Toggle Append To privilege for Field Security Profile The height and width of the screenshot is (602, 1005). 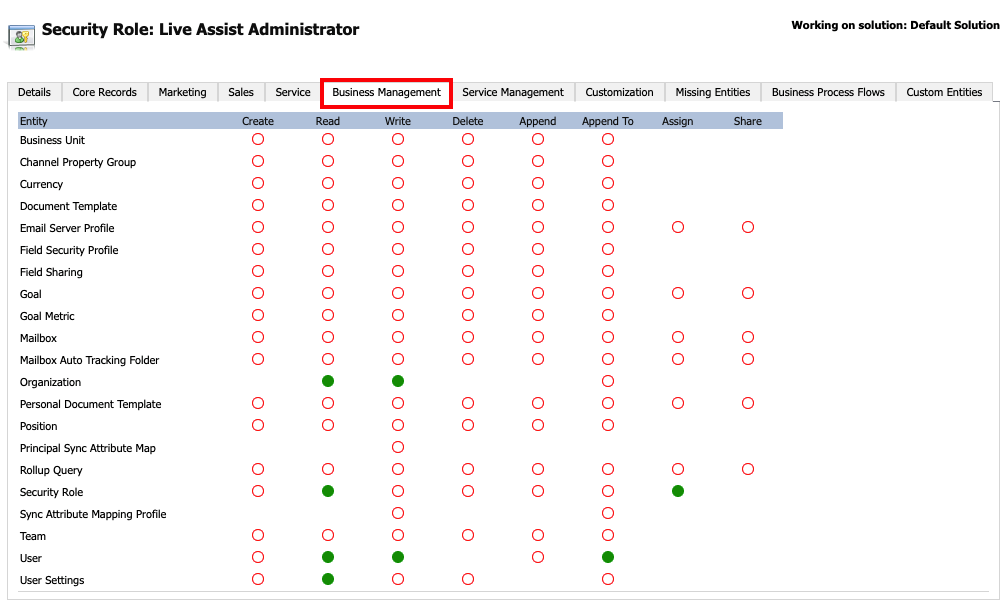point(608,249)
